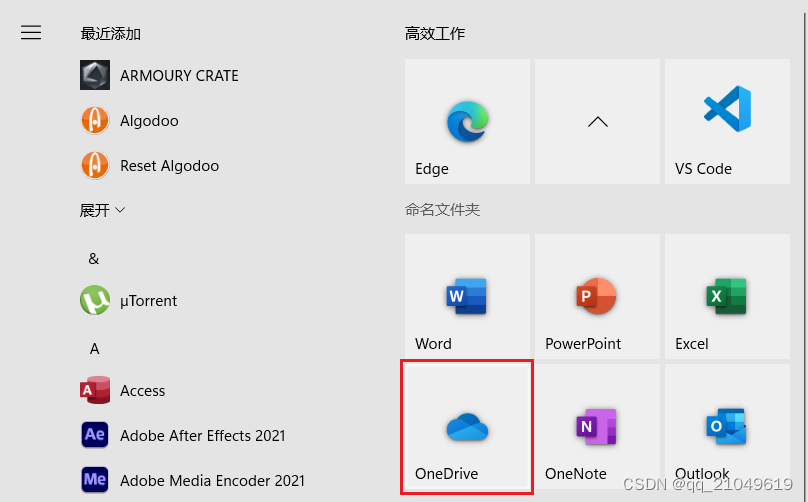
Task: Launch µTorrent from the app list
Action: [128, 300]
